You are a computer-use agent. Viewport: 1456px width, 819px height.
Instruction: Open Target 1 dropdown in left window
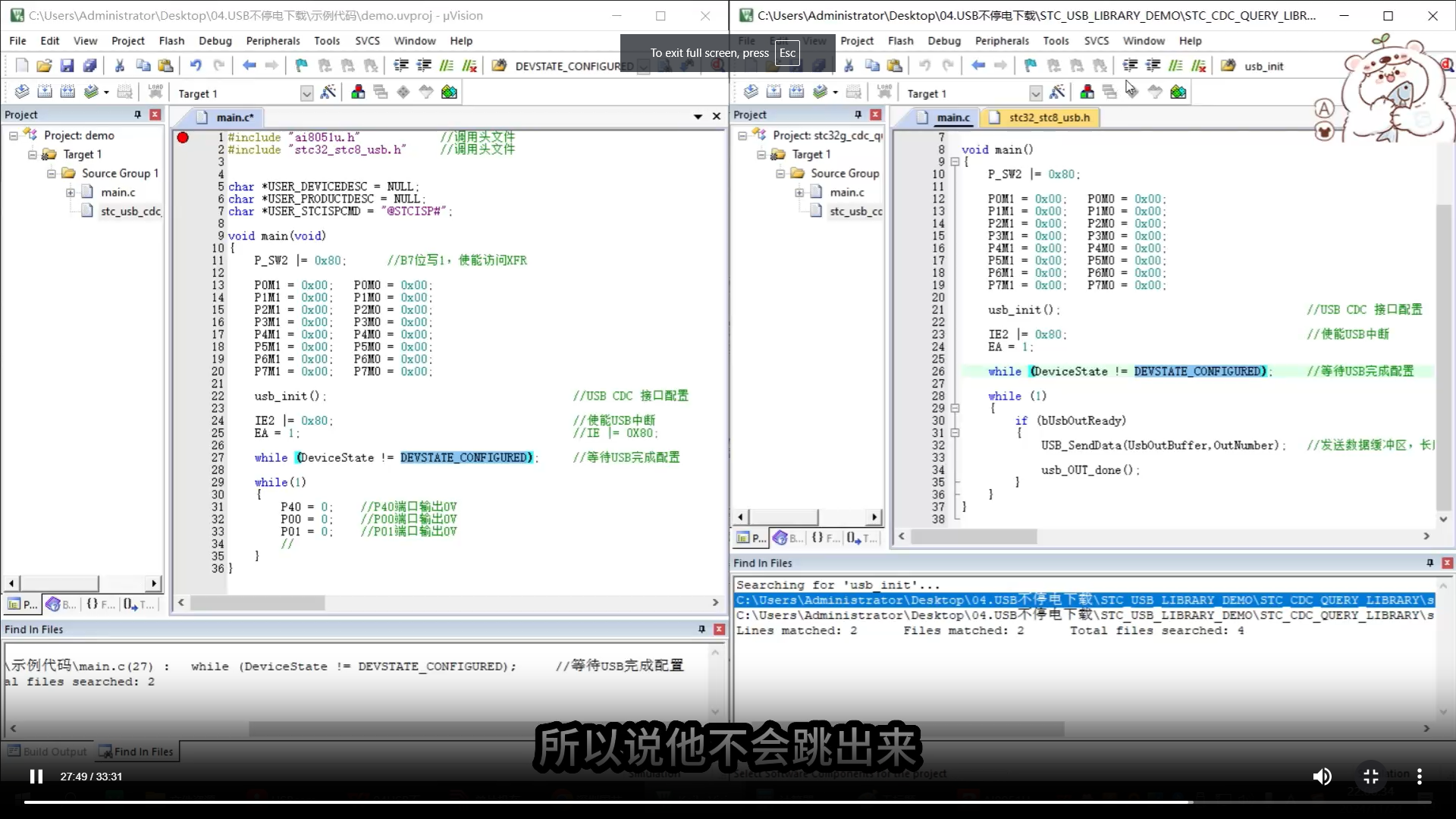306,93
